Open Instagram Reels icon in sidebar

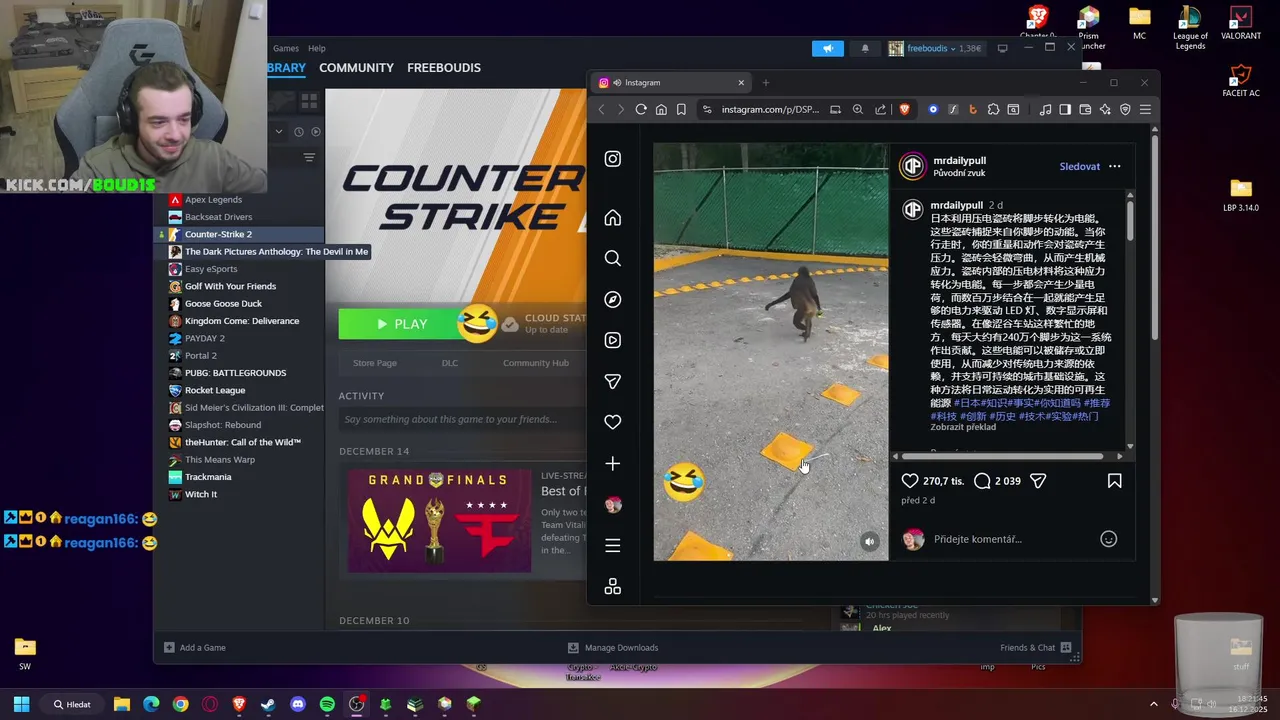pos(613,340)
